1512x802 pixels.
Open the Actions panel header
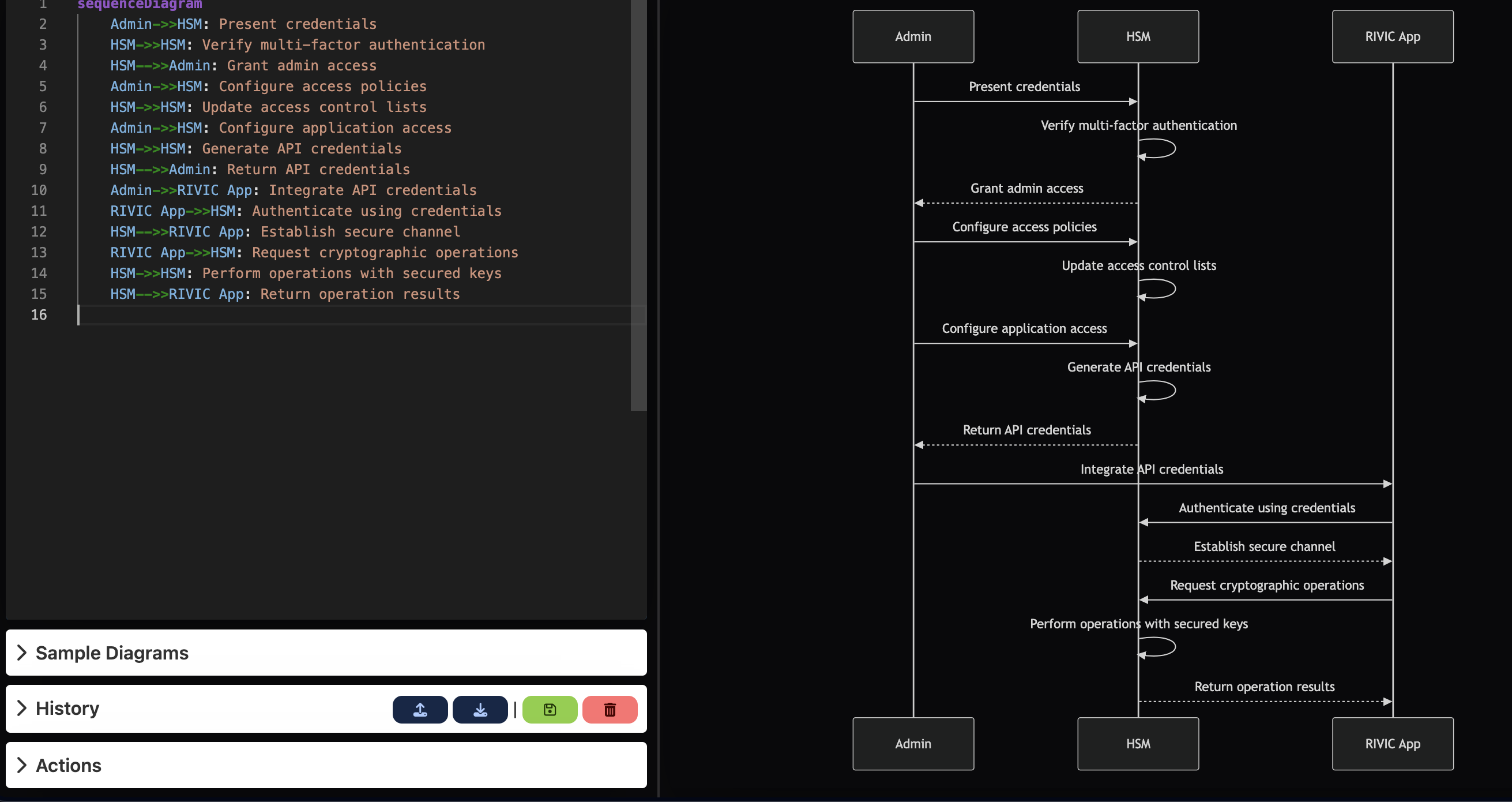[326, 765]
